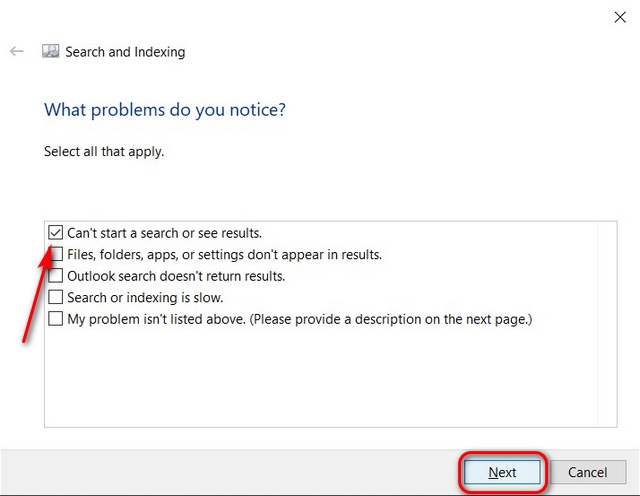Enable the Outlook search problem checkbox
Screen dimensions: 640x496
click(x=55, y=276)
